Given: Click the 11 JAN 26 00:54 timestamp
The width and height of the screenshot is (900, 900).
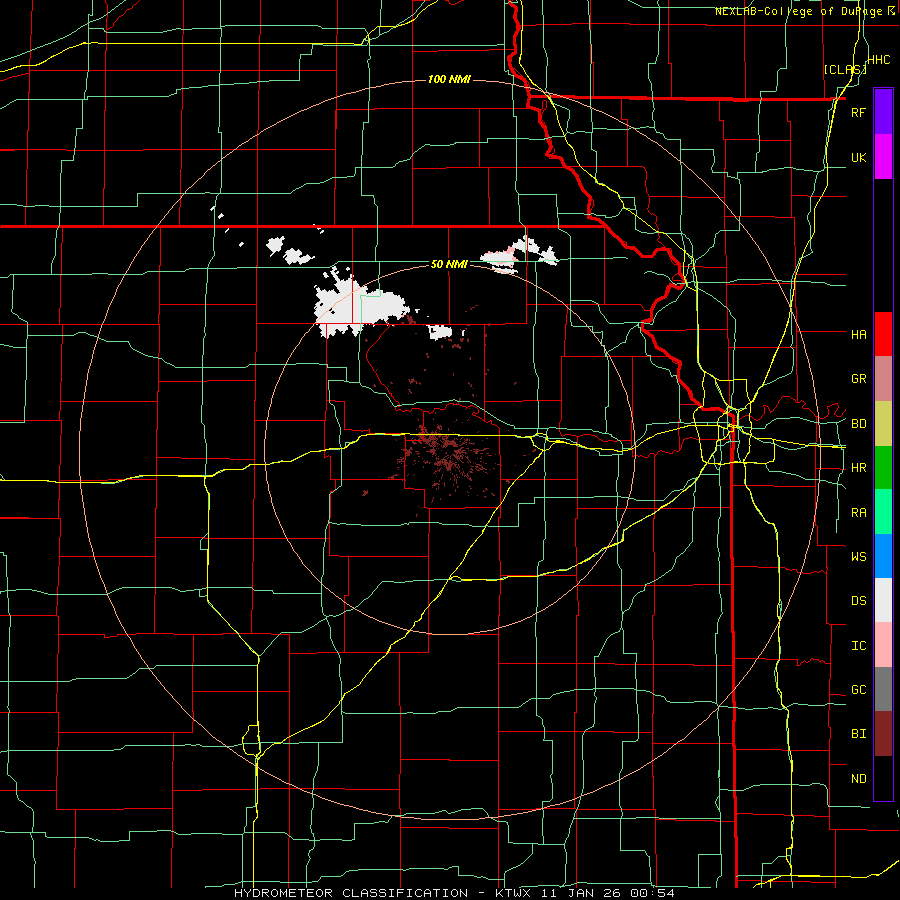Looking at the screenshot, I should click(x=609, y=893).
